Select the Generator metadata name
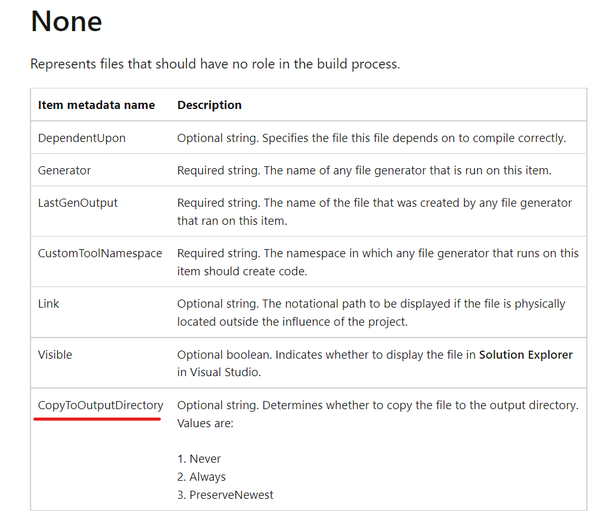The image size is (600, 520). [65, 170]
